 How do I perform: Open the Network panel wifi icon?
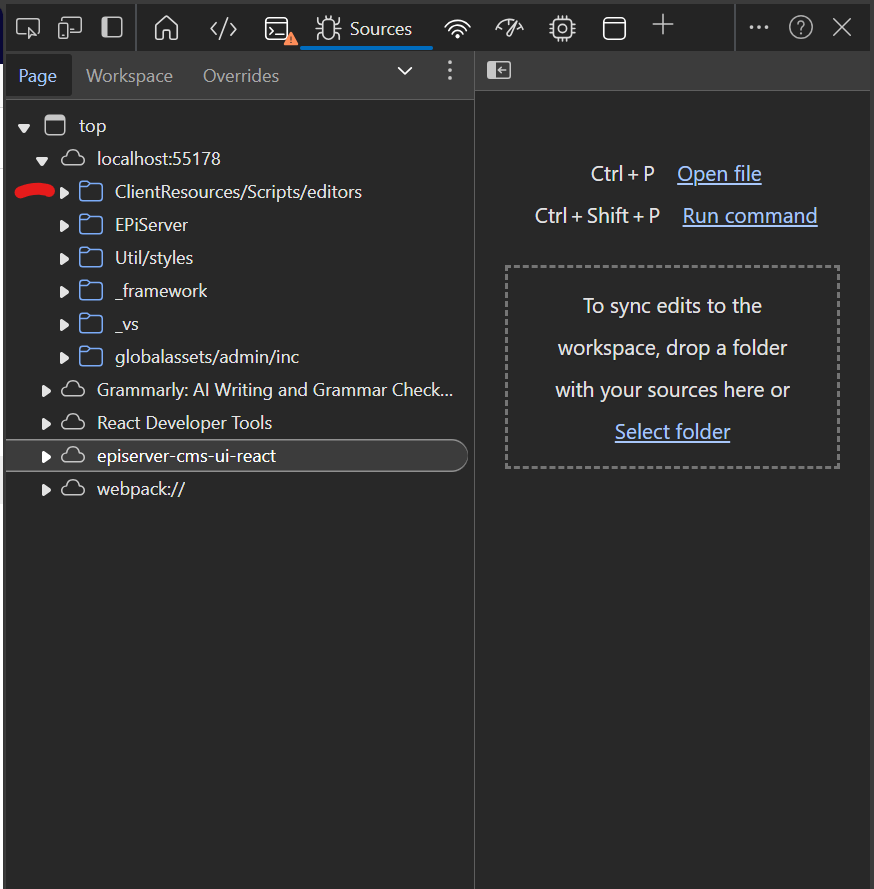point(457,29)
